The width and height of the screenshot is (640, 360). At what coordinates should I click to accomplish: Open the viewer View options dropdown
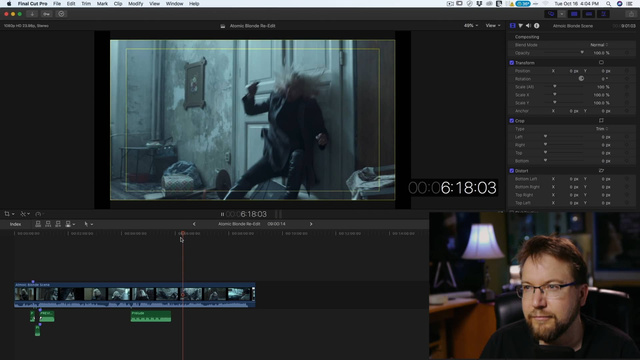[493, 25]
